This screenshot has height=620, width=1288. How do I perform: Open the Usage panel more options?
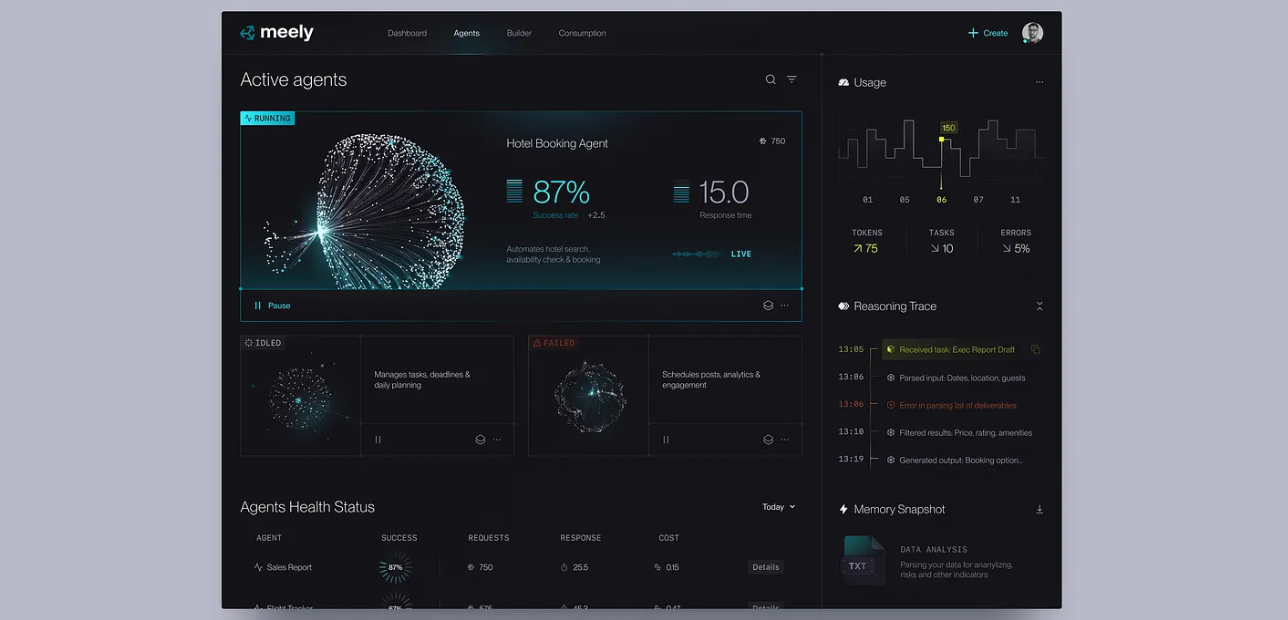click(x=1039, y=82)
